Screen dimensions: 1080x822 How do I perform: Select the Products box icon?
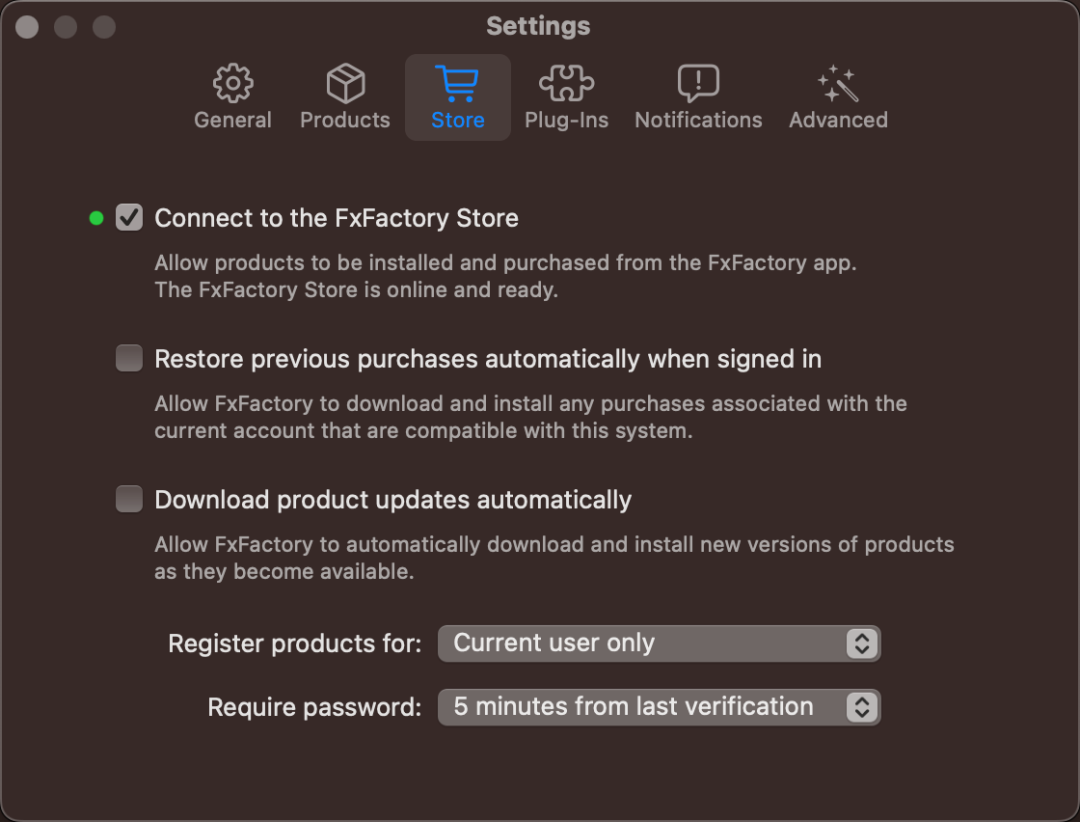coord(345,83)
